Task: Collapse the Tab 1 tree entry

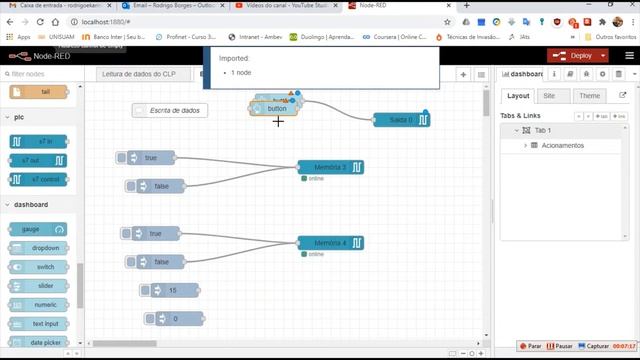Action: (x=516, y=130)
